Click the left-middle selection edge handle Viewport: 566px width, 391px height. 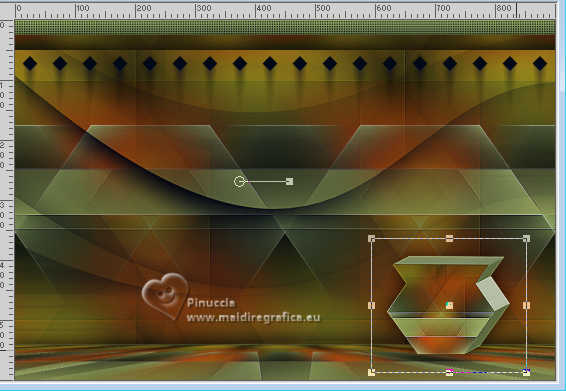[371, 305]
